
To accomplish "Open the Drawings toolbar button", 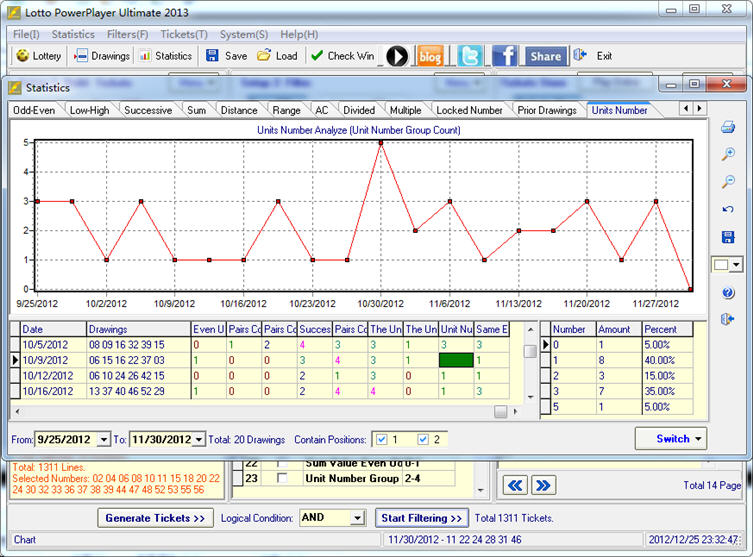I will click(102, 56).
